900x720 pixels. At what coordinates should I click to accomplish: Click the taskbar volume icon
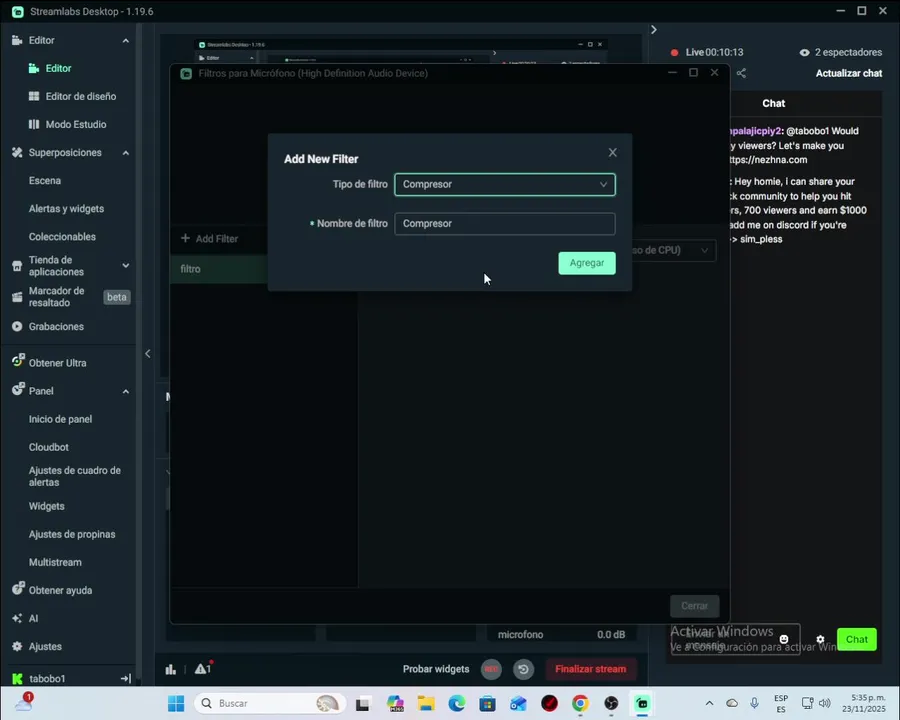(825, 703)
